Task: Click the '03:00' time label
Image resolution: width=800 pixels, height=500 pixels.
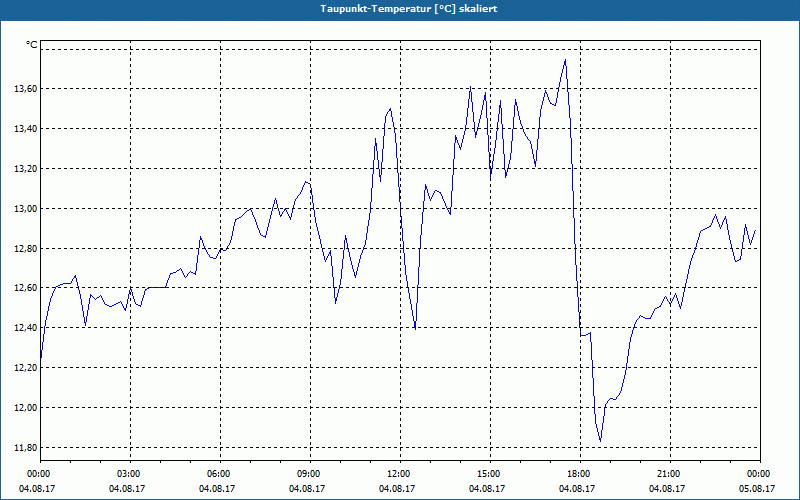Action: coord(130,474)
